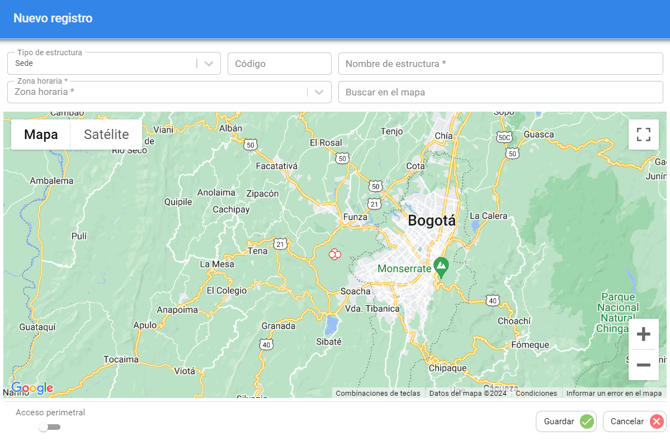Image resolution: width=670 pixels, height=441 pixels.
Task: Click the Buscar en el mapa field
Action: [500, 92]
